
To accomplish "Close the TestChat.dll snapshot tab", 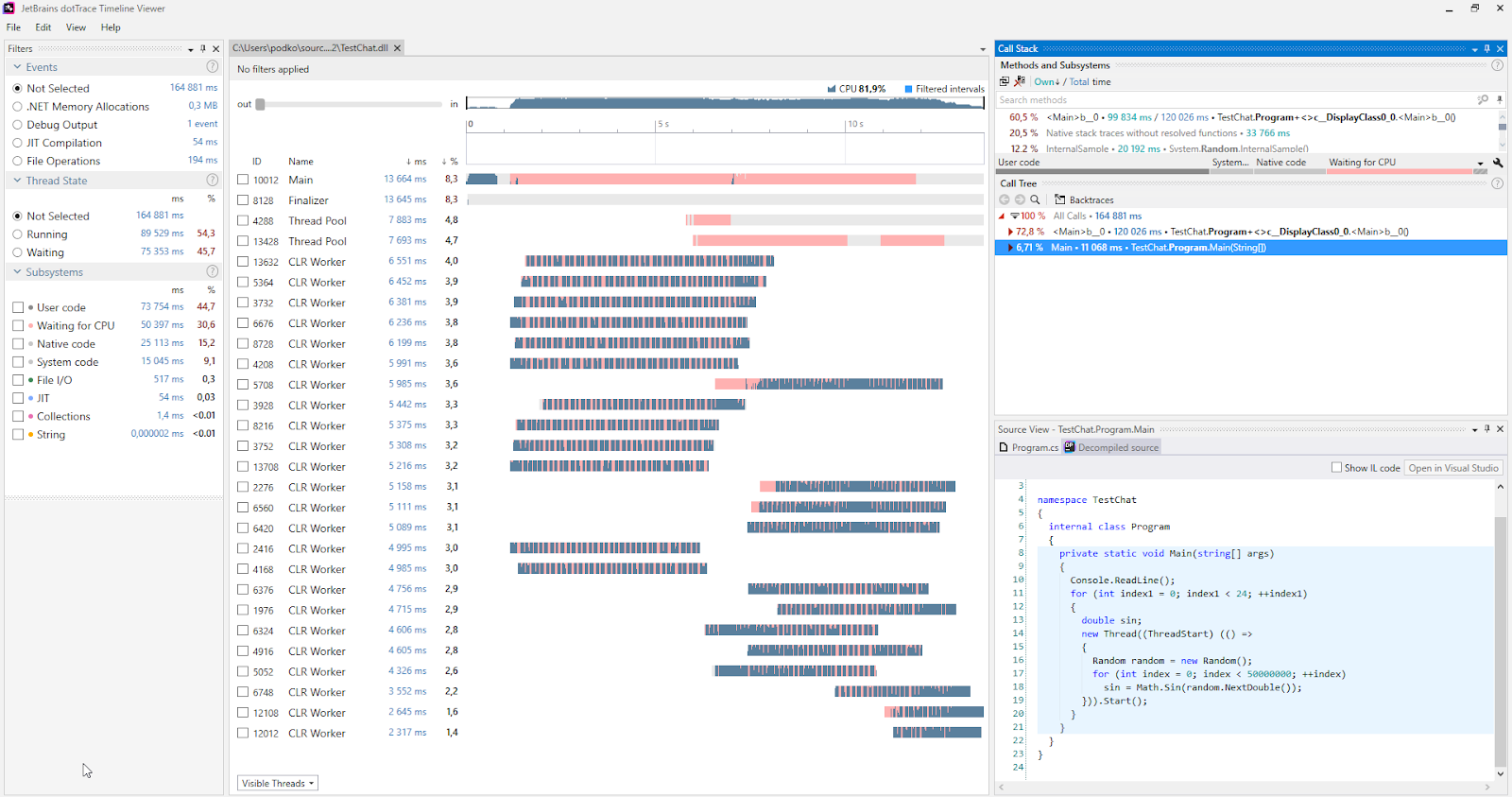I will (398, 48).
